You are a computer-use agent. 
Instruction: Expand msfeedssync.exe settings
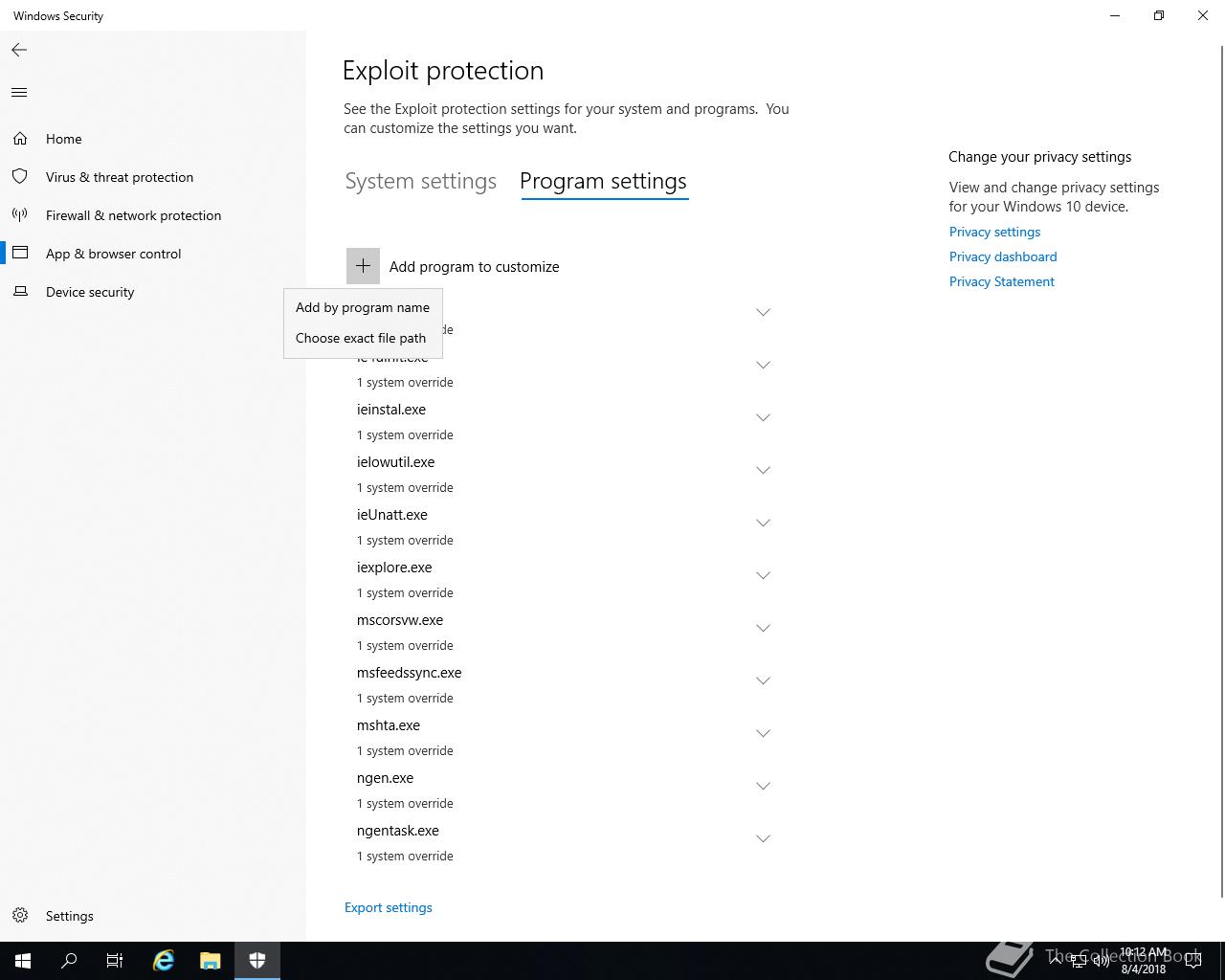[763, 680]
